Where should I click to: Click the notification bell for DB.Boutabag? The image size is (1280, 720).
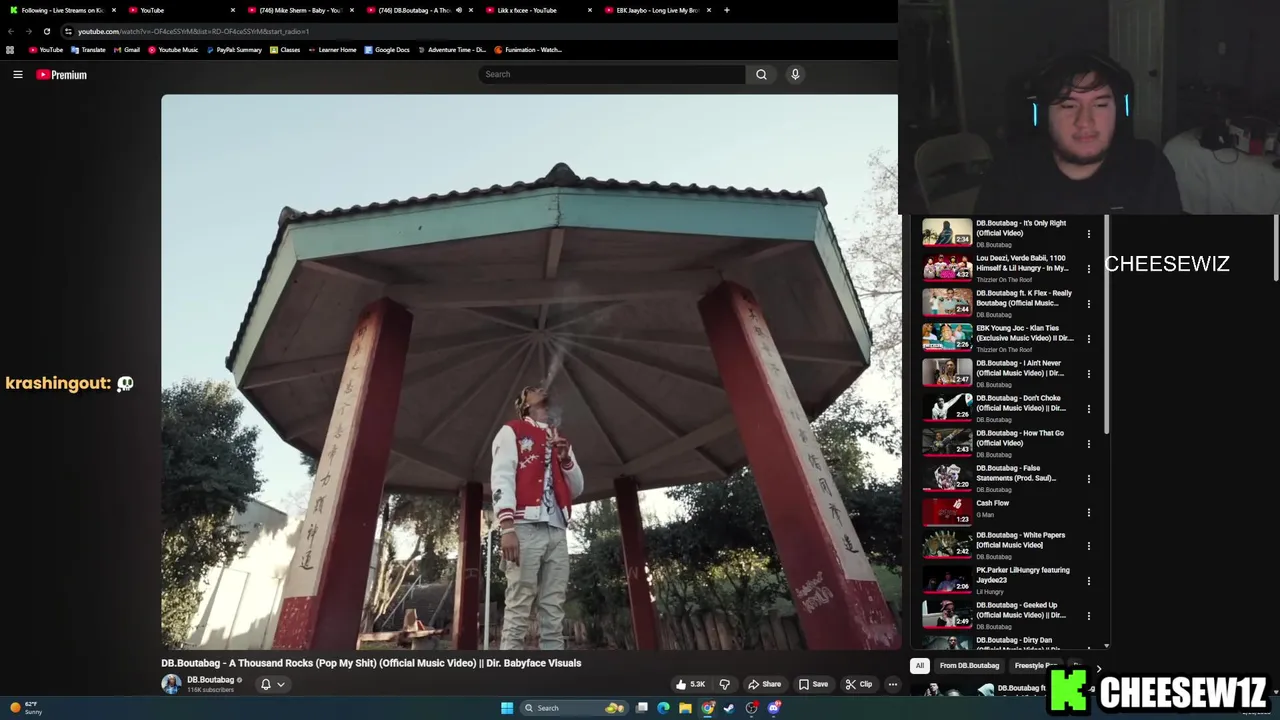[266, 684]
